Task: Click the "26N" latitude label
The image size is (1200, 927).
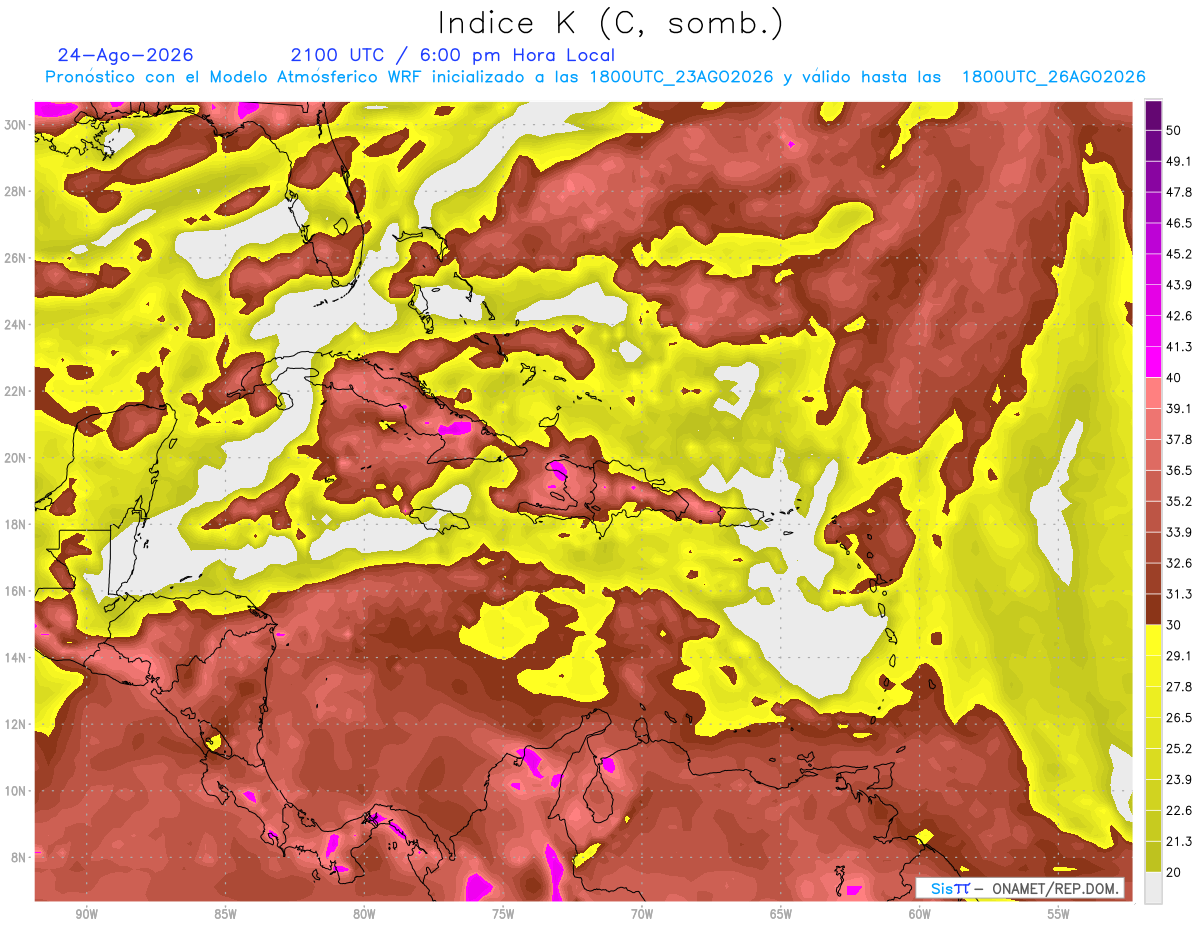Action: [x=16, y=258]
